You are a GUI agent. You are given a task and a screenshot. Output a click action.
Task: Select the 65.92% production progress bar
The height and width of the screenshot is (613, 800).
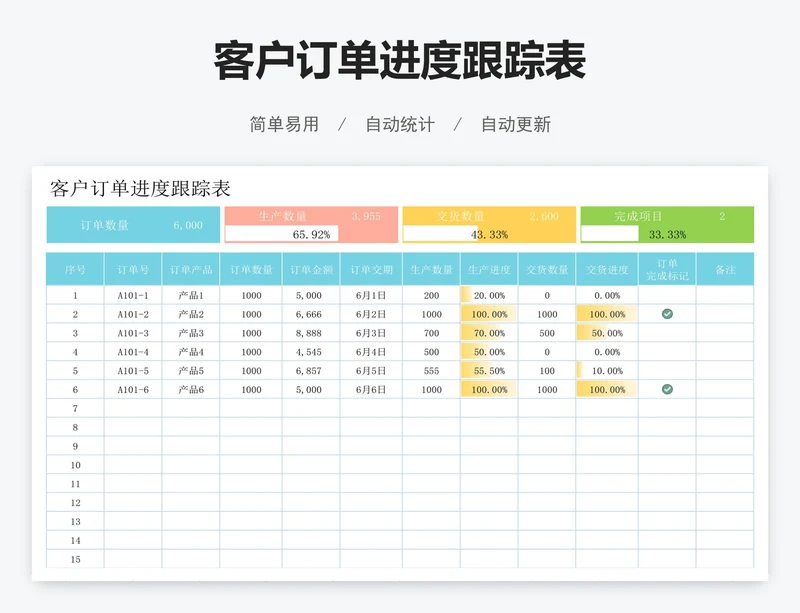coord(282,234)
